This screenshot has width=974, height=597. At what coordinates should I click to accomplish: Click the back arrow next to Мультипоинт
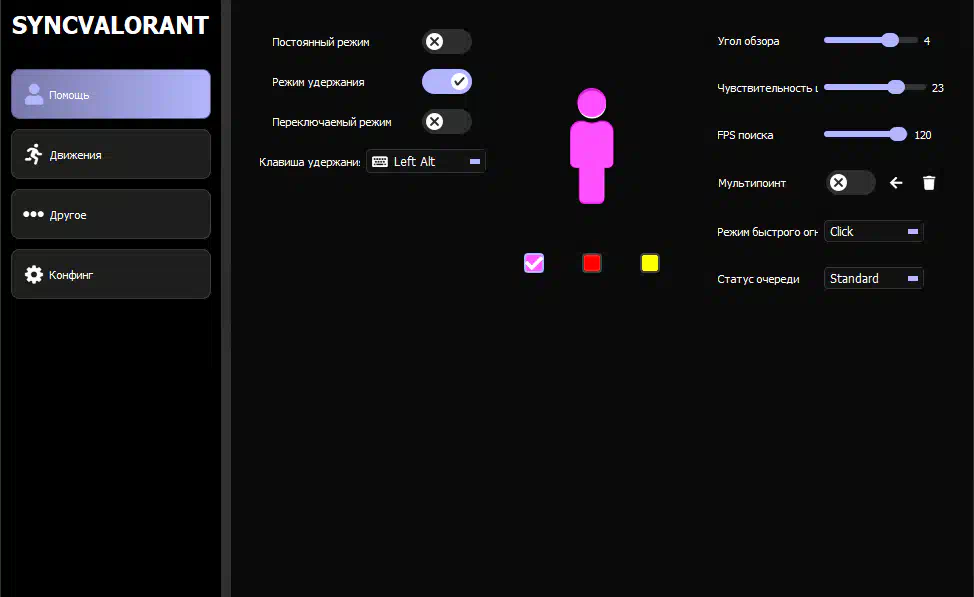pyautogui.click(x=896, y=183)
